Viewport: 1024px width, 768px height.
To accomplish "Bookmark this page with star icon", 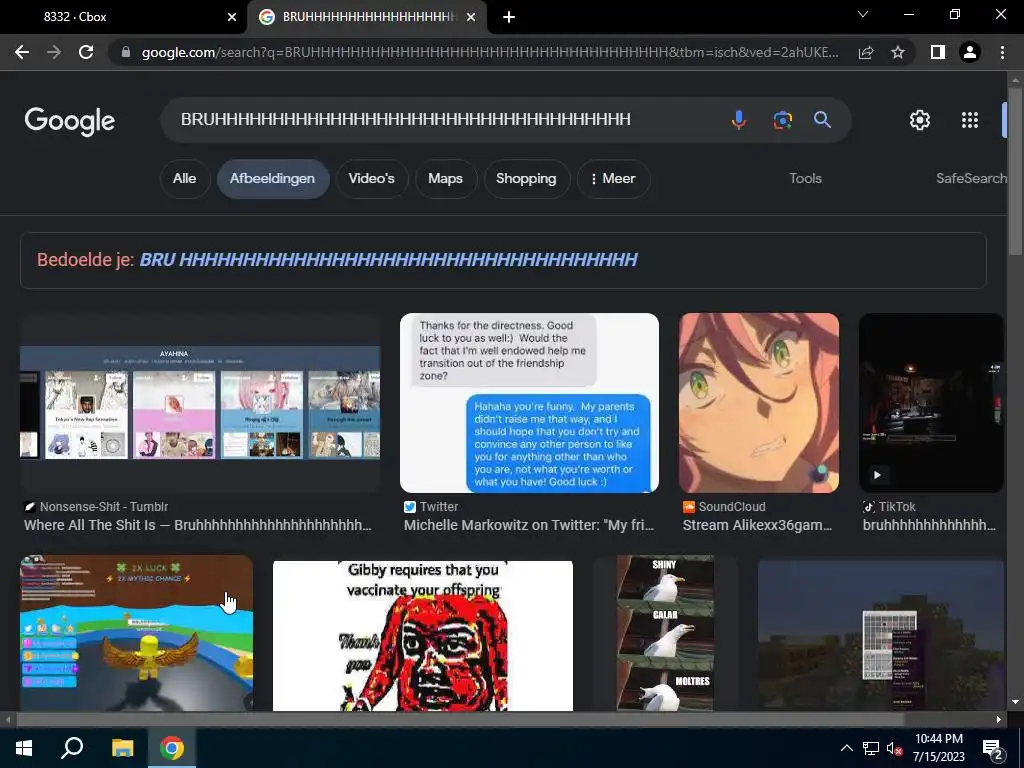I will tap(898, 52).
